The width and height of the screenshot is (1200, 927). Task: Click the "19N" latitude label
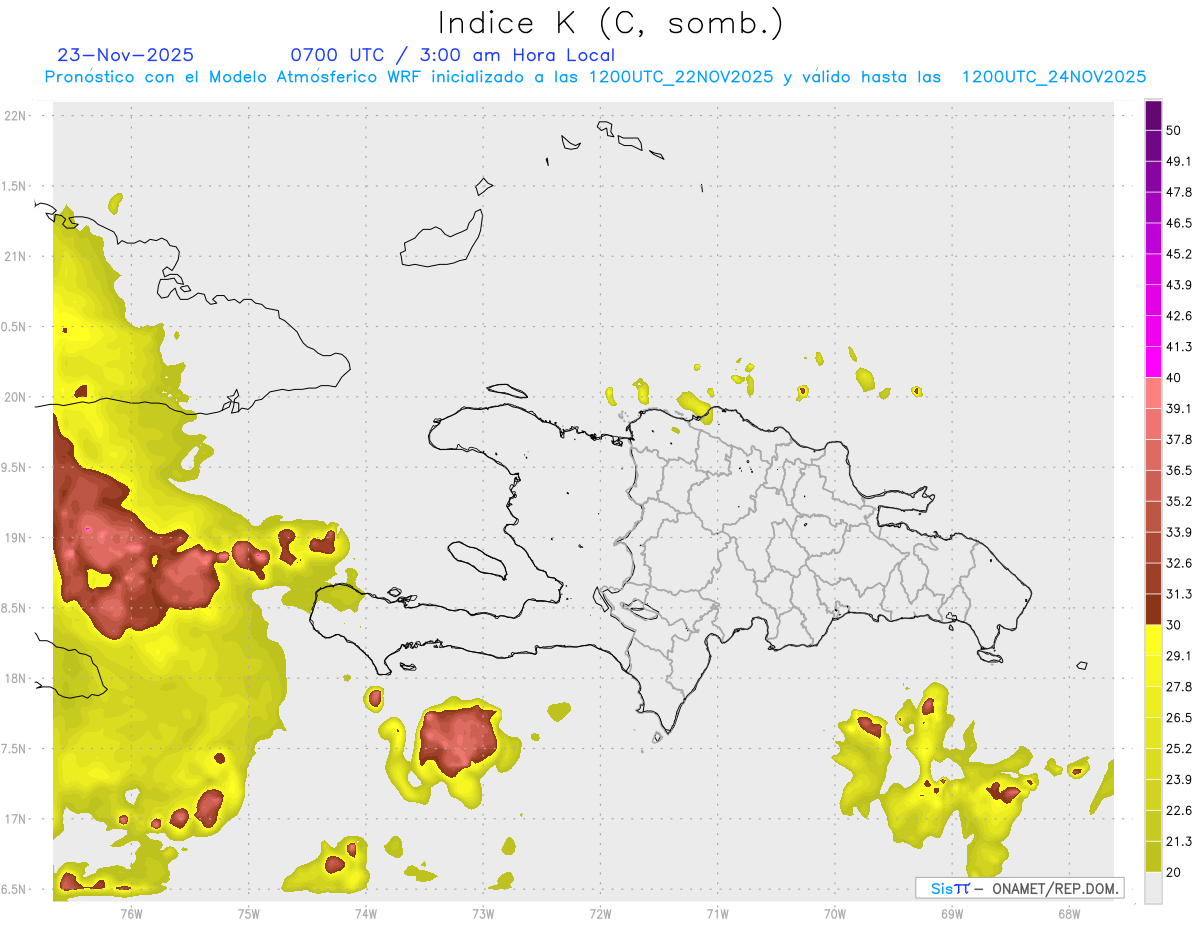15,538
